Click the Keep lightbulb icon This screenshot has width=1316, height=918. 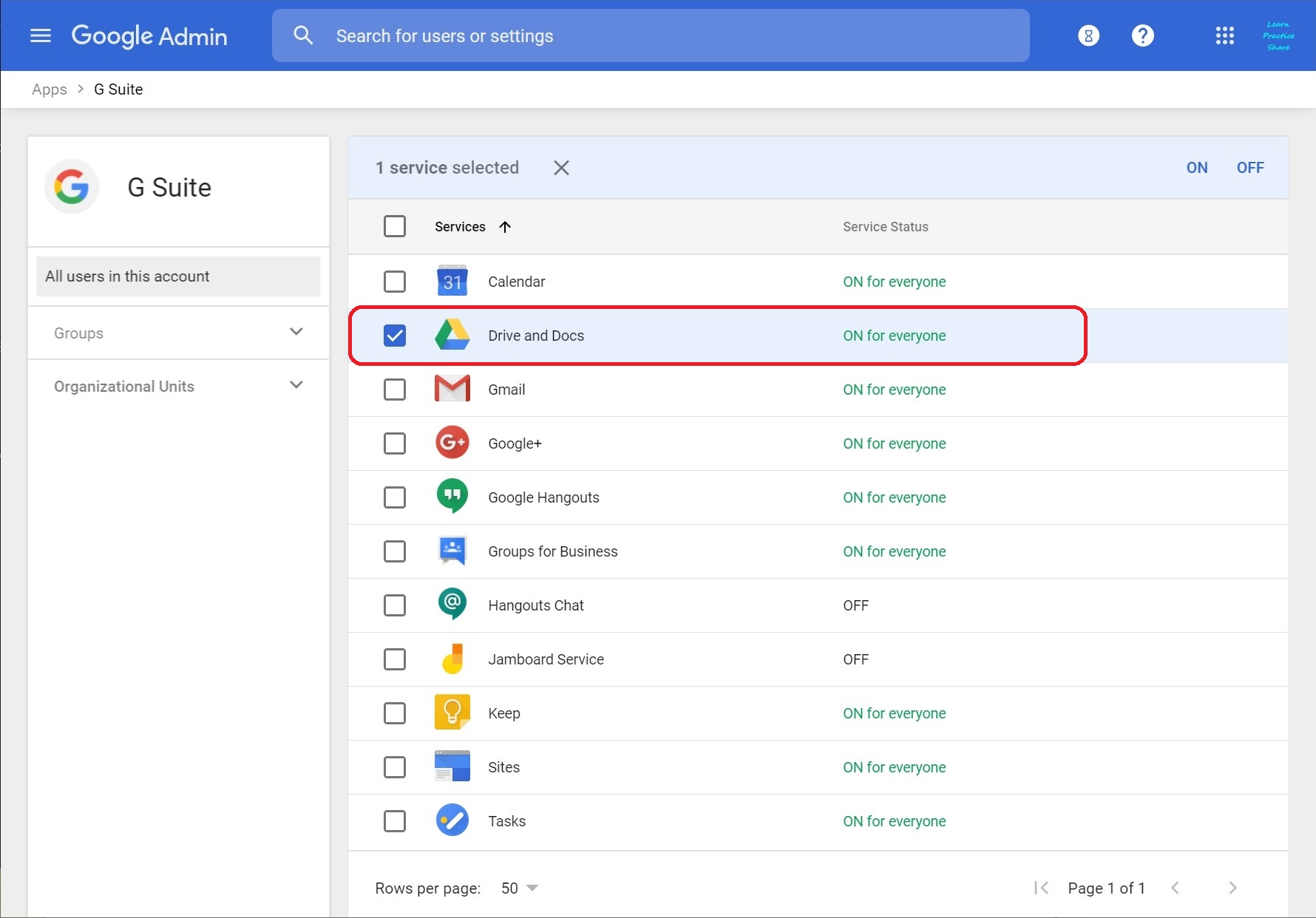click(x=452, y=713)
